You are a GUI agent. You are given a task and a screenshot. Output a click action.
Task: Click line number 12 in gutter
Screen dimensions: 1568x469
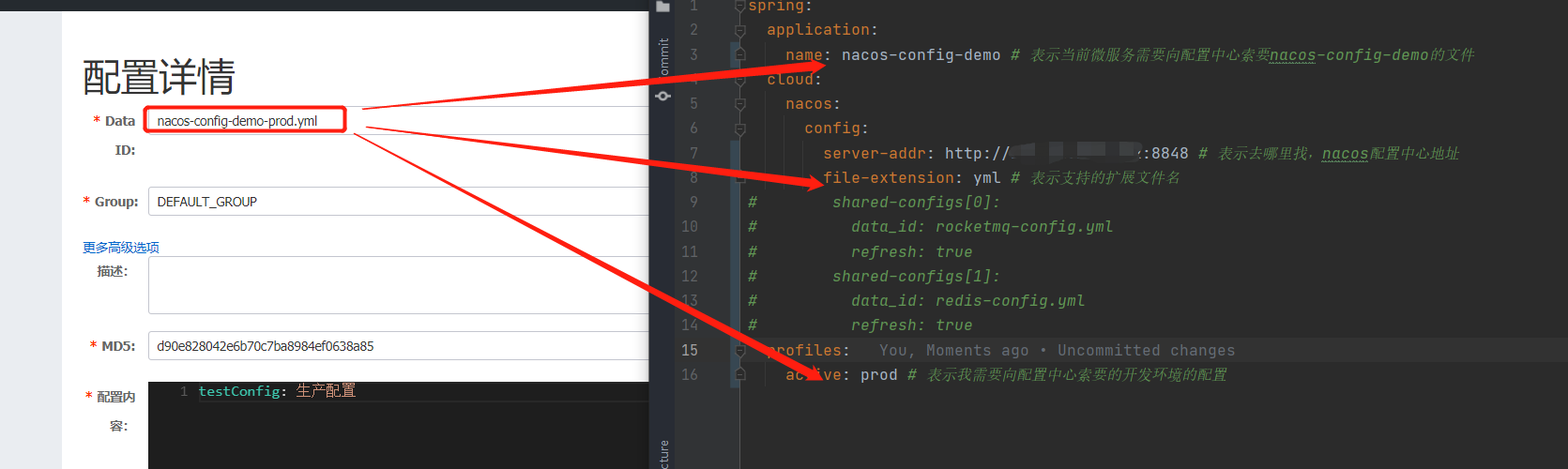click(690, 277)
